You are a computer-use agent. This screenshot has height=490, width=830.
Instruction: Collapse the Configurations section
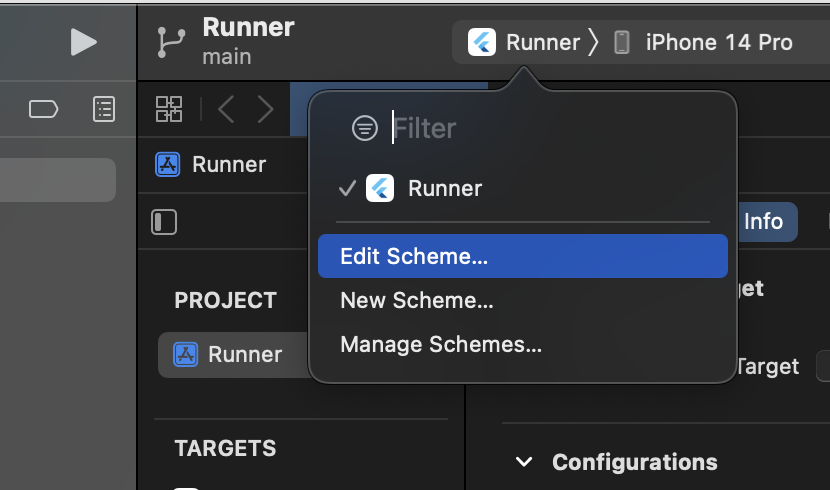[x=523, y=462]
